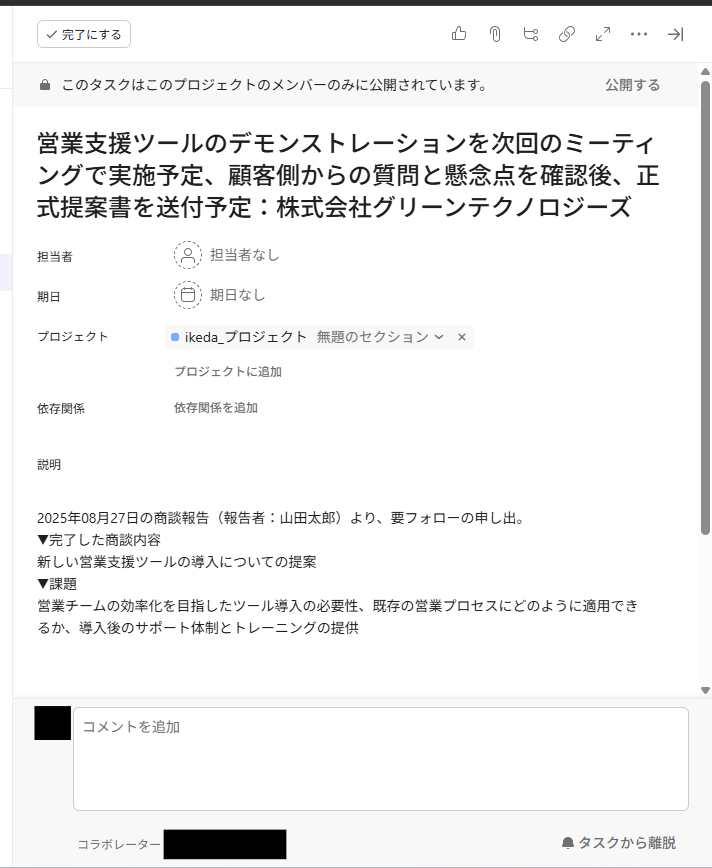
Task: Close the task details pane arrow
Action: tap(675, 34)
